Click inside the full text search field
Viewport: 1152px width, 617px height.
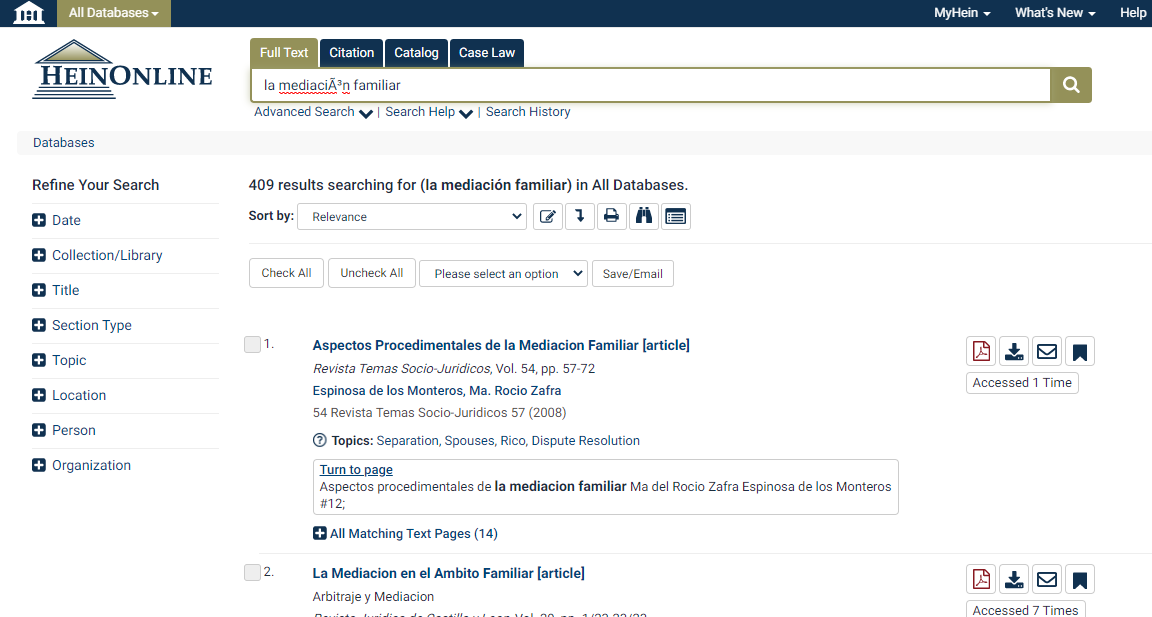tap(650, 85)
